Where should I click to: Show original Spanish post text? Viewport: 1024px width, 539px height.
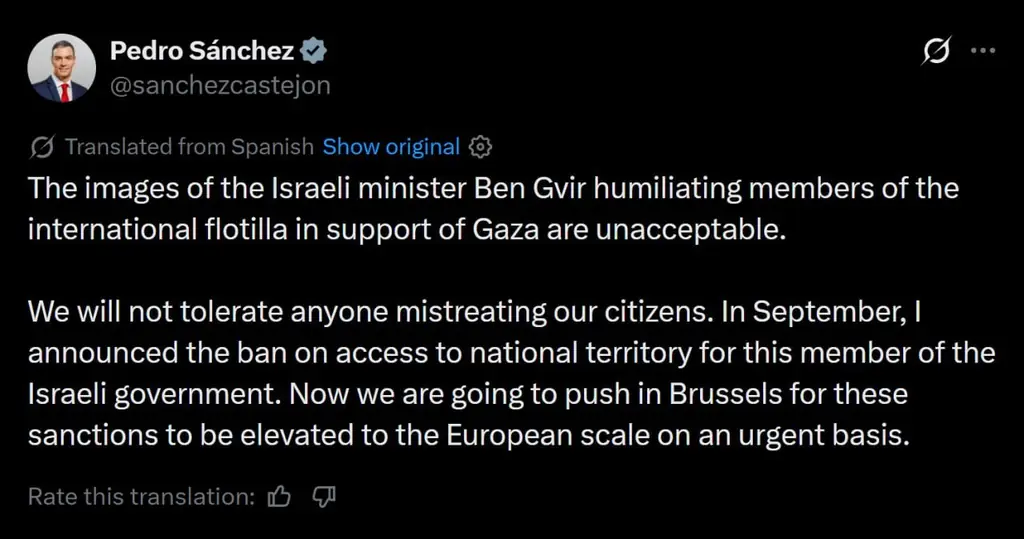391,147
